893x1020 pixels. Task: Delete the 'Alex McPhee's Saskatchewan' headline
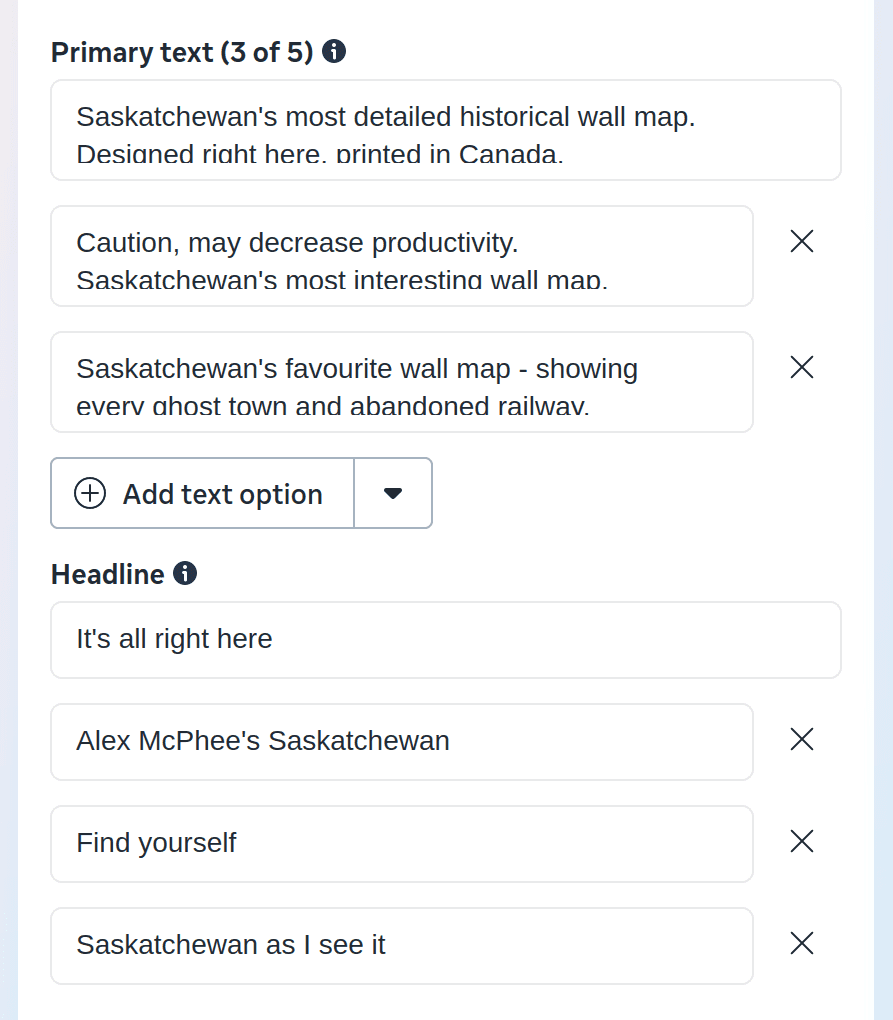coord(802,739)
